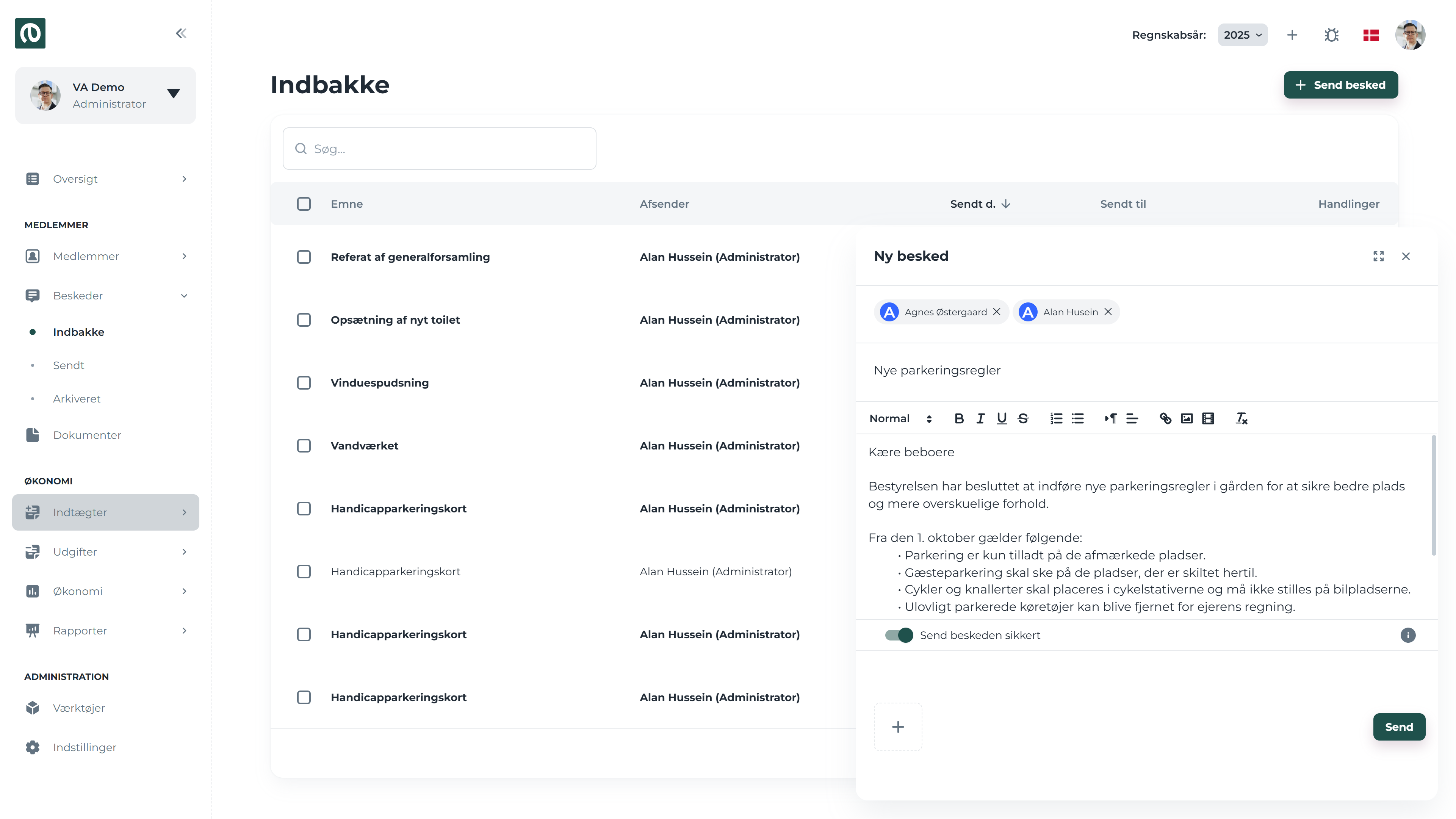1456x819 pixels.
Task: Check the unread-style first Handicapparkeringskort row
Action: (304, 508)
